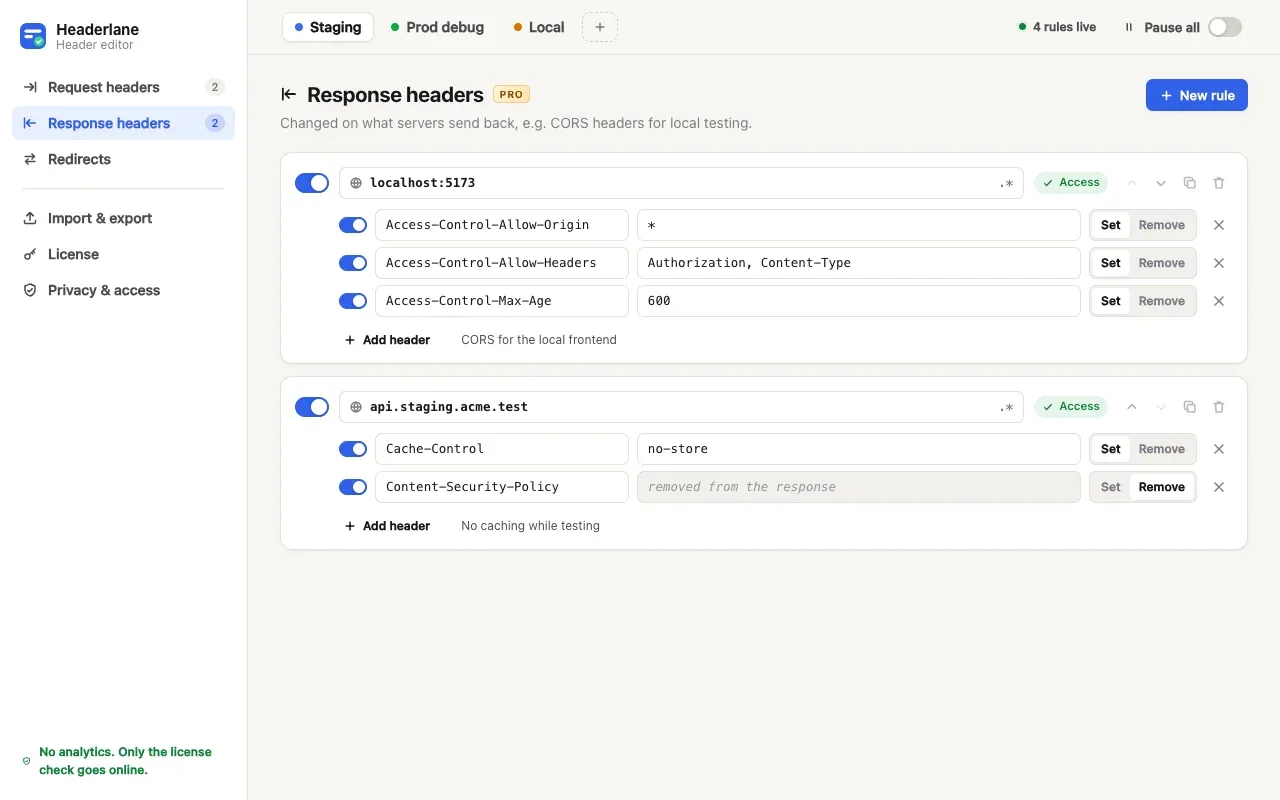Screen dimensions: 1280x800
Task: Click the collapse arrow icon beside Response headers title
Action: pos(289,95)
